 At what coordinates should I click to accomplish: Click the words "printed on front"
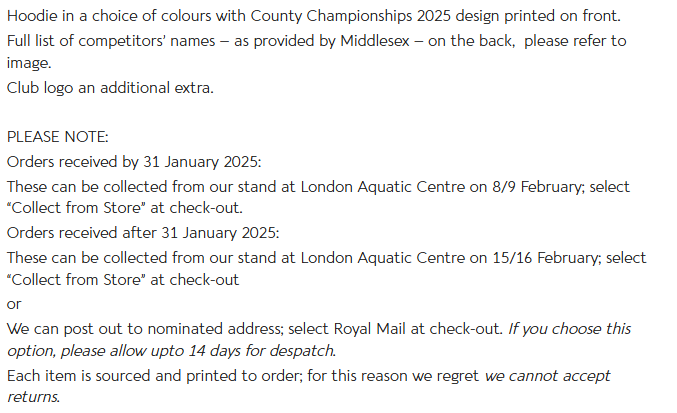(562, 17)
